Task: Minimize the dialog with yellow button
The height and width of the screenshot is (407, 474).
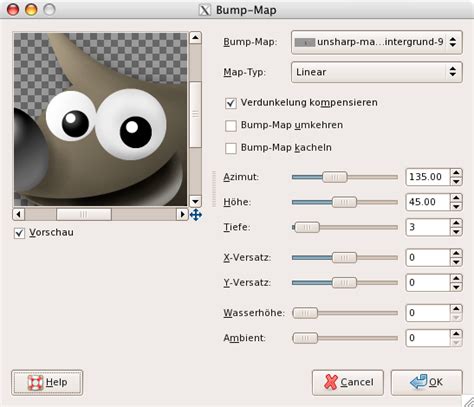Action: pos(31,10)
